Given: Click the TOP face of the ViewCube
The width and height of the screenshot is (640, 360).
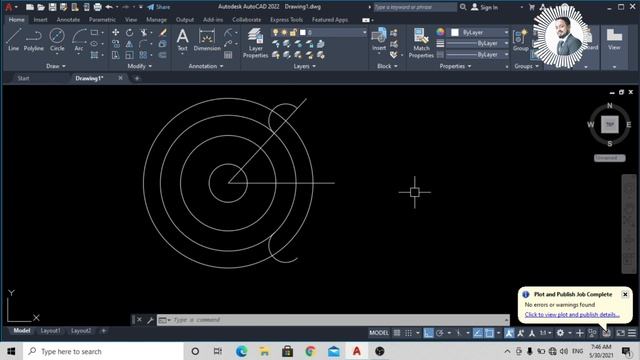Looking at the screenshot, I should [x=610, y=124].
